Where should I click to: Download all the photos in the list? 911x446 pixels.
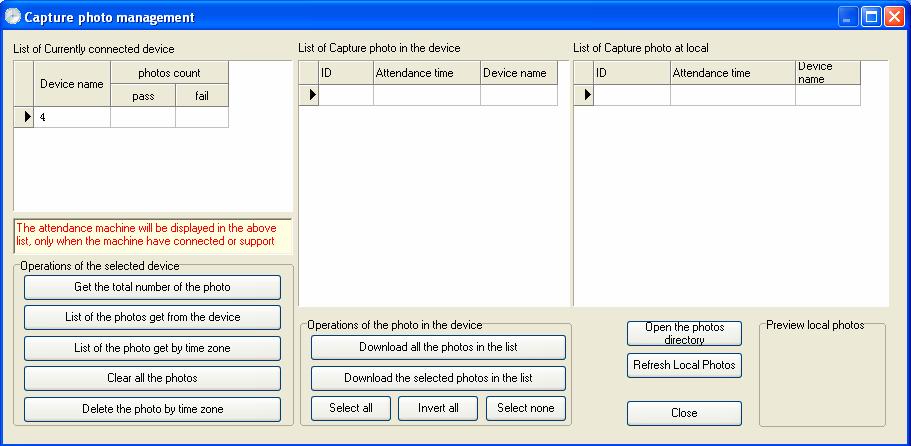(x=438, y=347)
